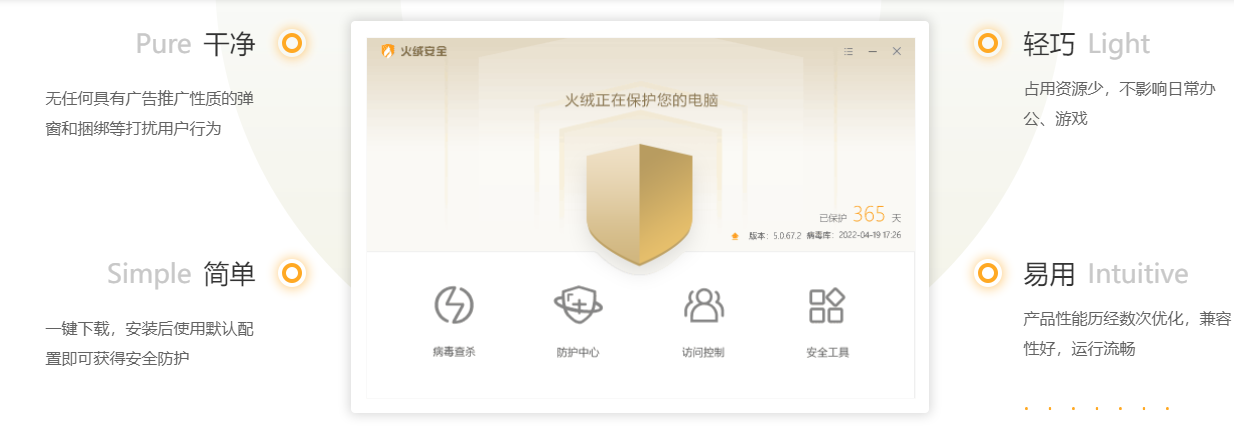Open the 防护中心 protection center icon
This screenshot has height=429, width=1234.
pos(578,305)
